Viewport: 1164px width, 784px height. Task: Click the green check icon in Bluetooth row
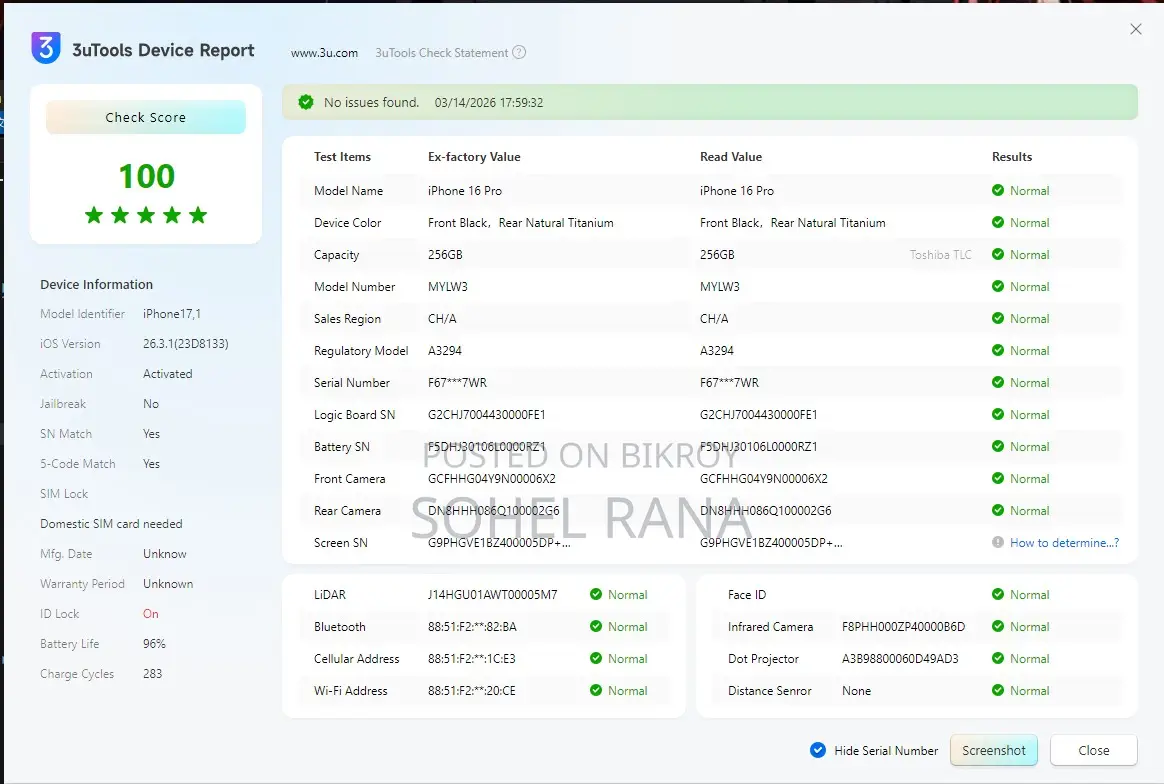coord(595,626)
